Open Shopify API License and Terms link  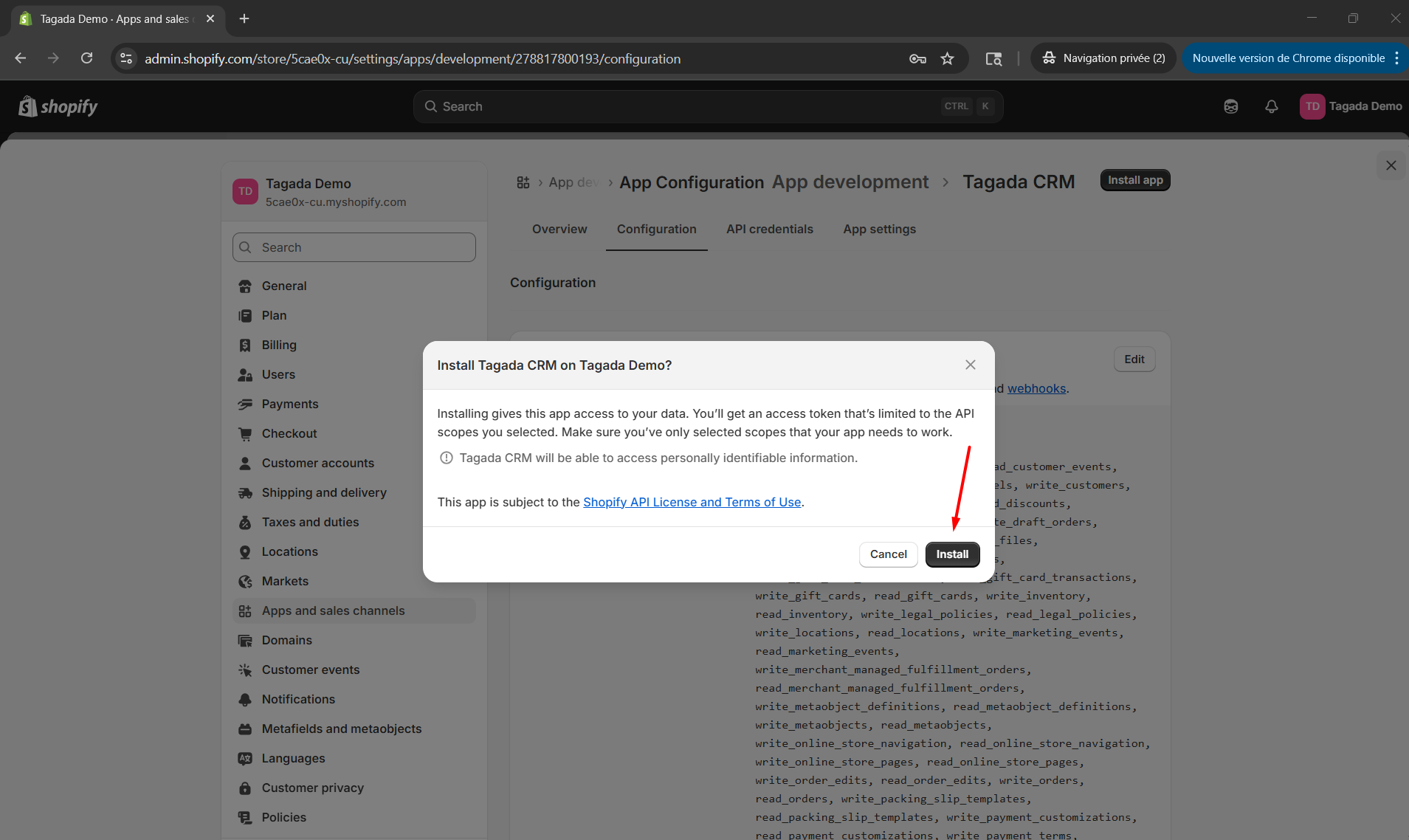[692, 502]
